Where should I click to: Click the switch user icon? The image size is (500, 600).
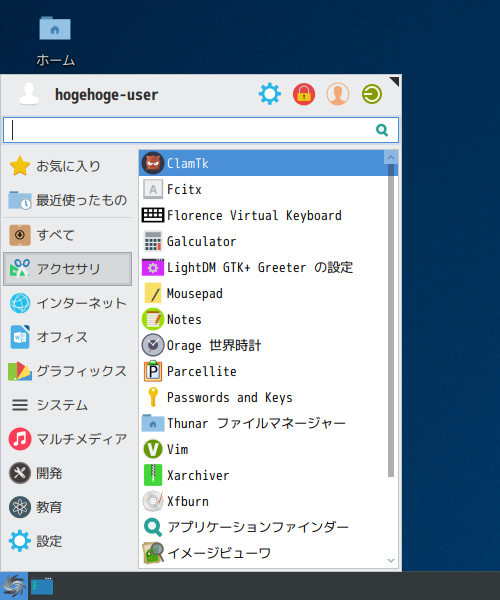pyautogui.click(x=338, y=94)
